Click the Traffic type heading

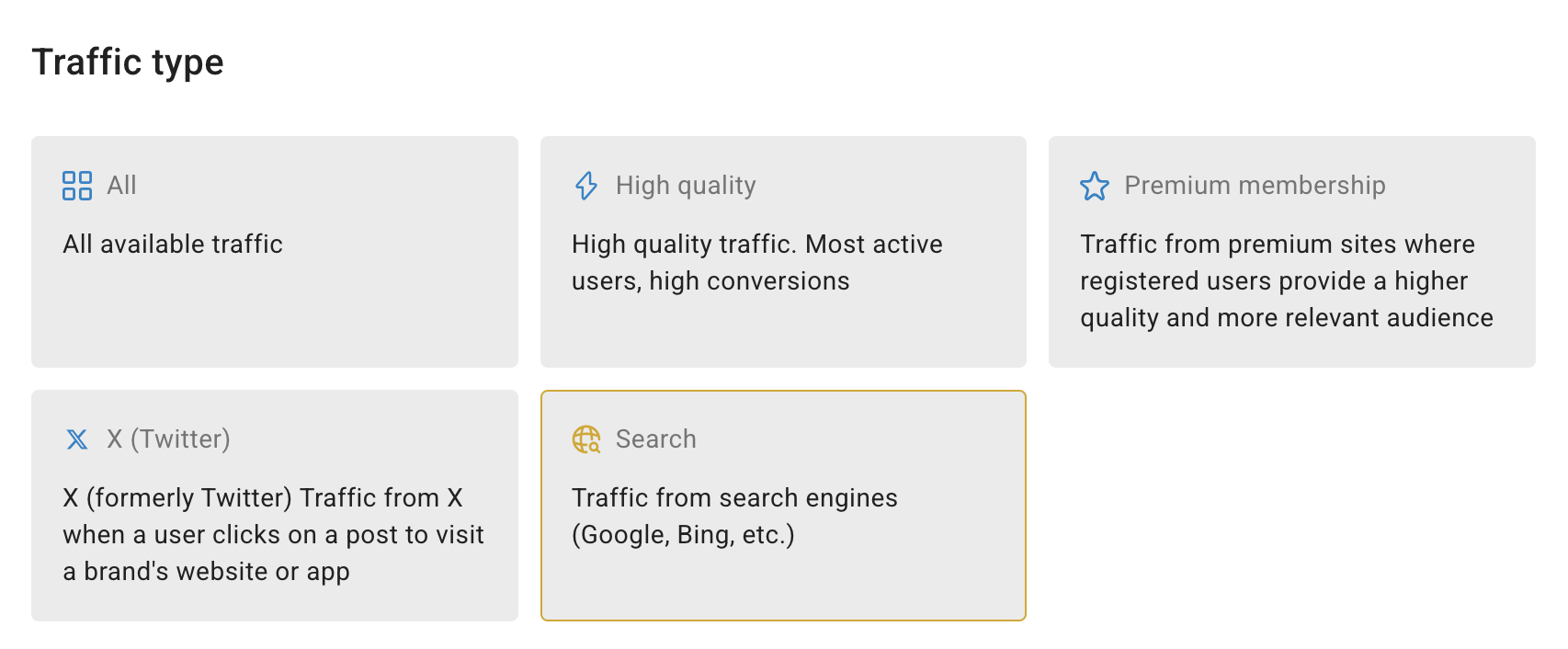[x=128, y=63]
